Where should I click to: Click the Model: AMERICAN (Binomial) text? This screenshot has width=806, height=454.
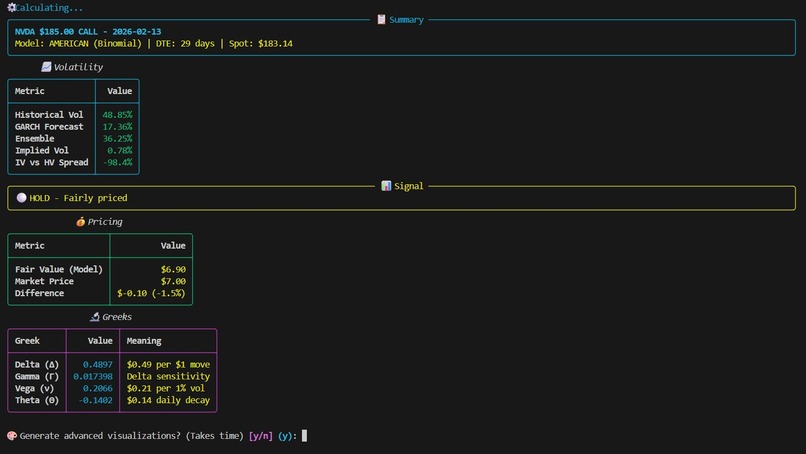tap(78, 43)
